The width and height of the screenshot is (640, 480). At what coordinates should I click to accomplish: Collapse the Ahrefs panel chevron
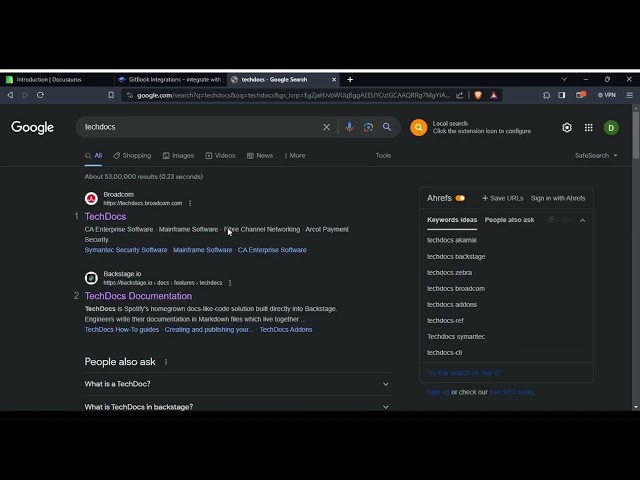click(582, 220)
